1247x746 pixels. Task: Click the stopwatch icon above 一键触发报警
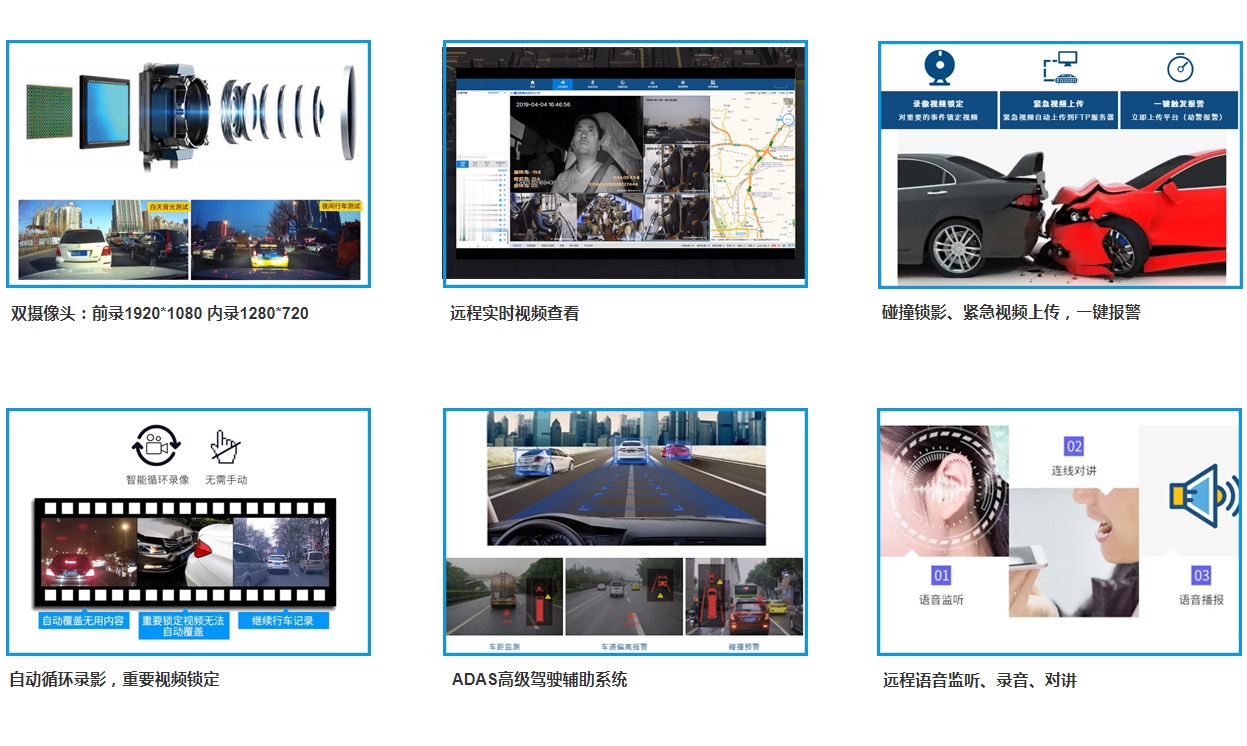tap(1180, 68)
